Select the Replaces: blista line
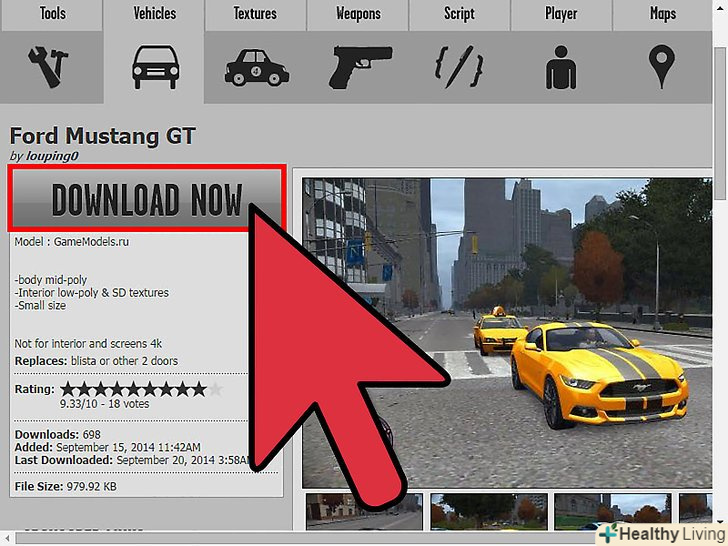 96,361
